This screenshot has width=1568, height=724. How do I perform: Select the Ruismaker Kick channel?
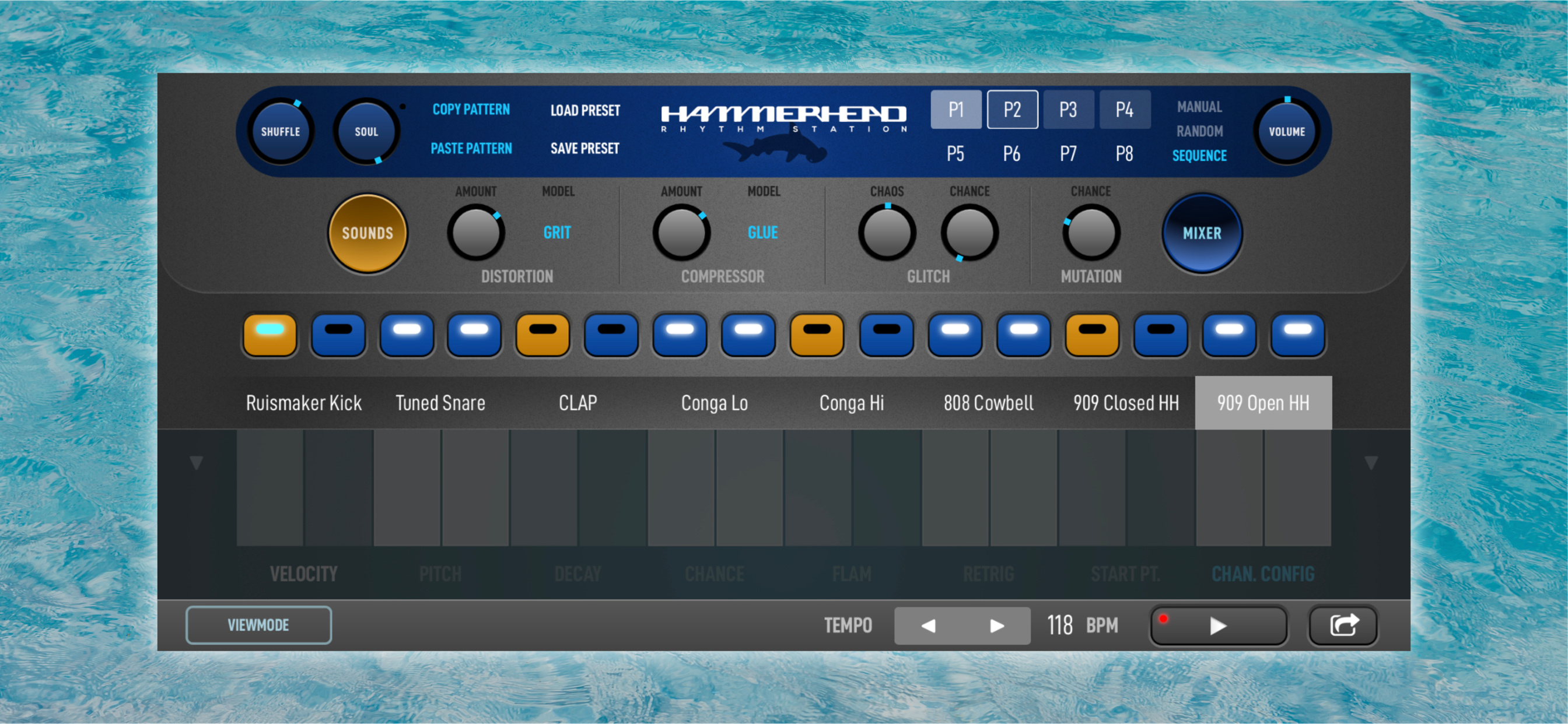click(304, 403)
